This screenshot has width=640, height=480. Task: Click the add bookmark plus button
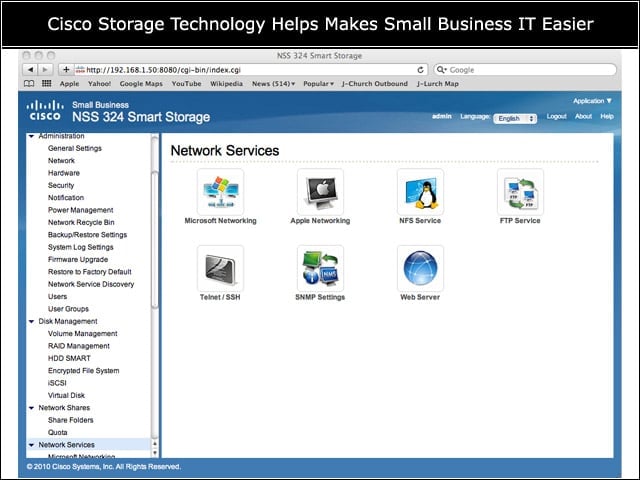click(66, 70)
